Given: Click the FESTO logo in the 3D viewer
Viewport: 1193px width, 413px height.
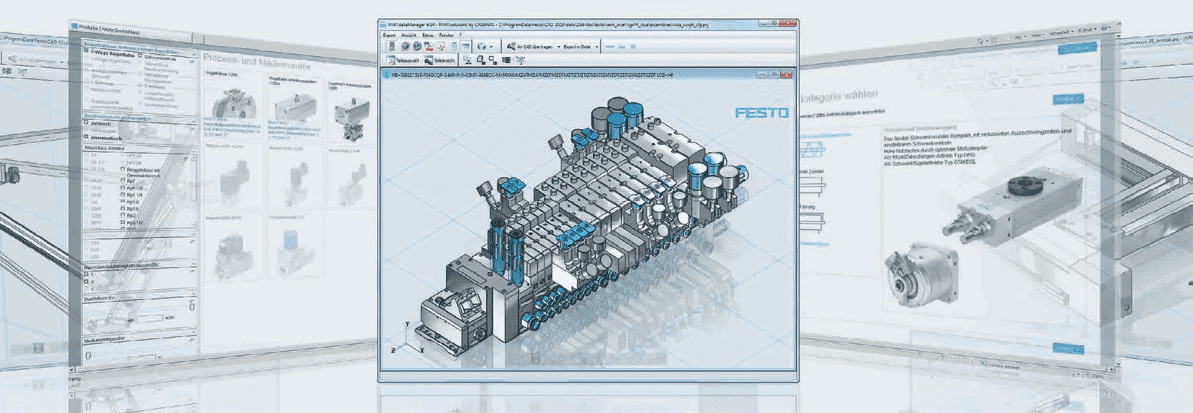Looking at the screenshot, I should point(762,113).
